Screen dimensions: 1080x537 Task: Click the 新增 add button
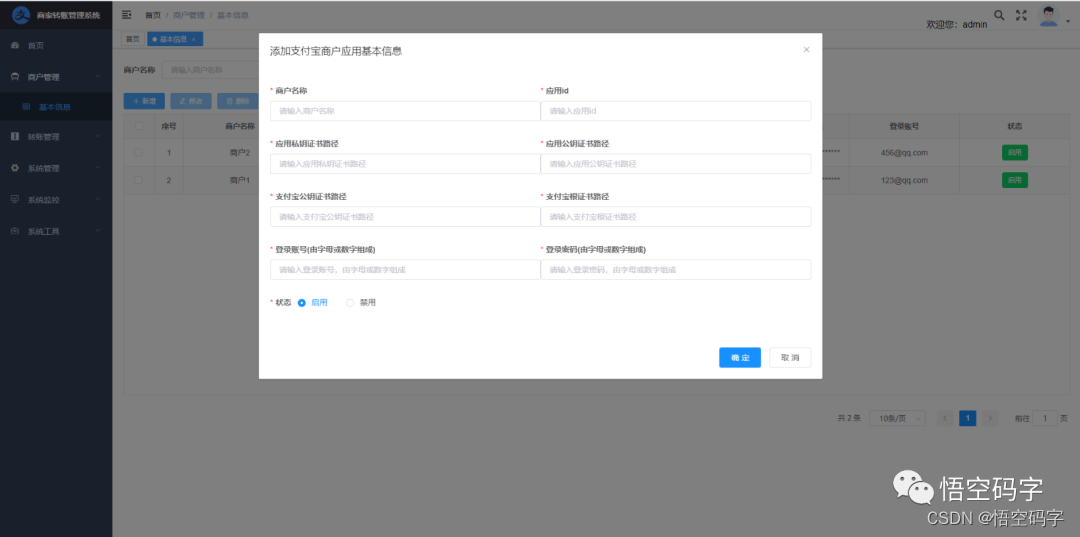[144, 101]
